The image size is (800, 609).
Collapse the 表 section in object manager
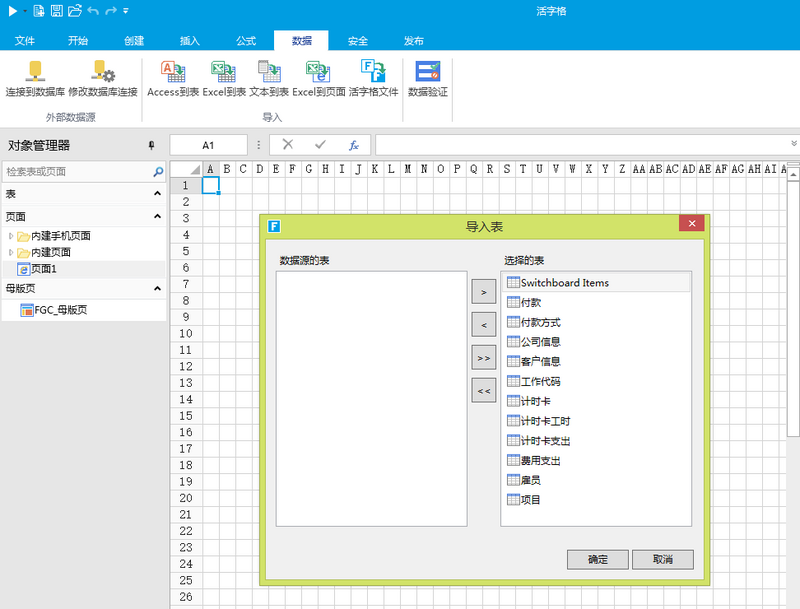click(x=157, y=194)
